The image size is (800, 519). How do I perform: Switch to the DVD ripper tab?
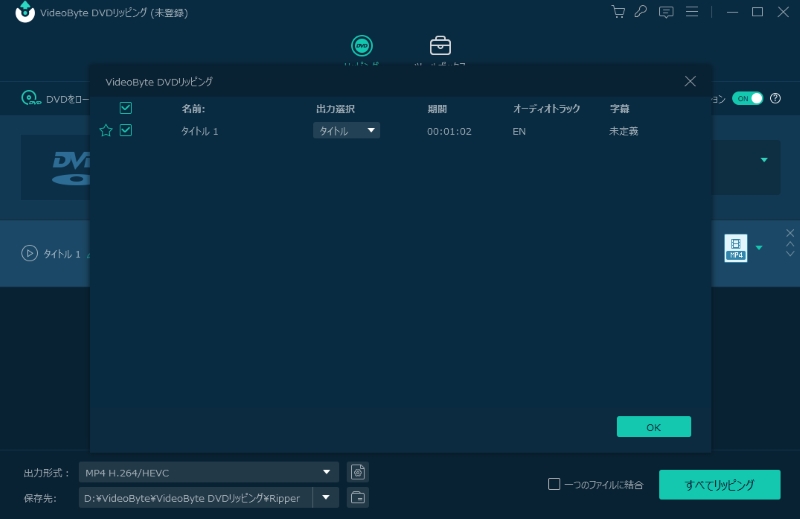coord(362,46)
